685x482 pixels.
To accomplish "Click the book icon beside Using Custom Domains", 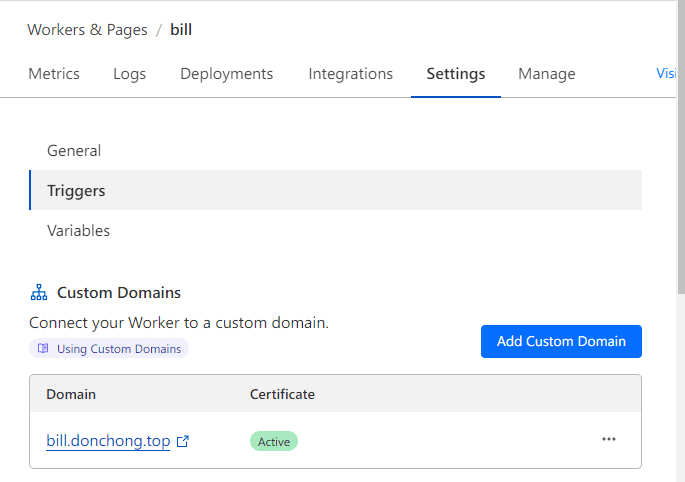I will [43, 348].
